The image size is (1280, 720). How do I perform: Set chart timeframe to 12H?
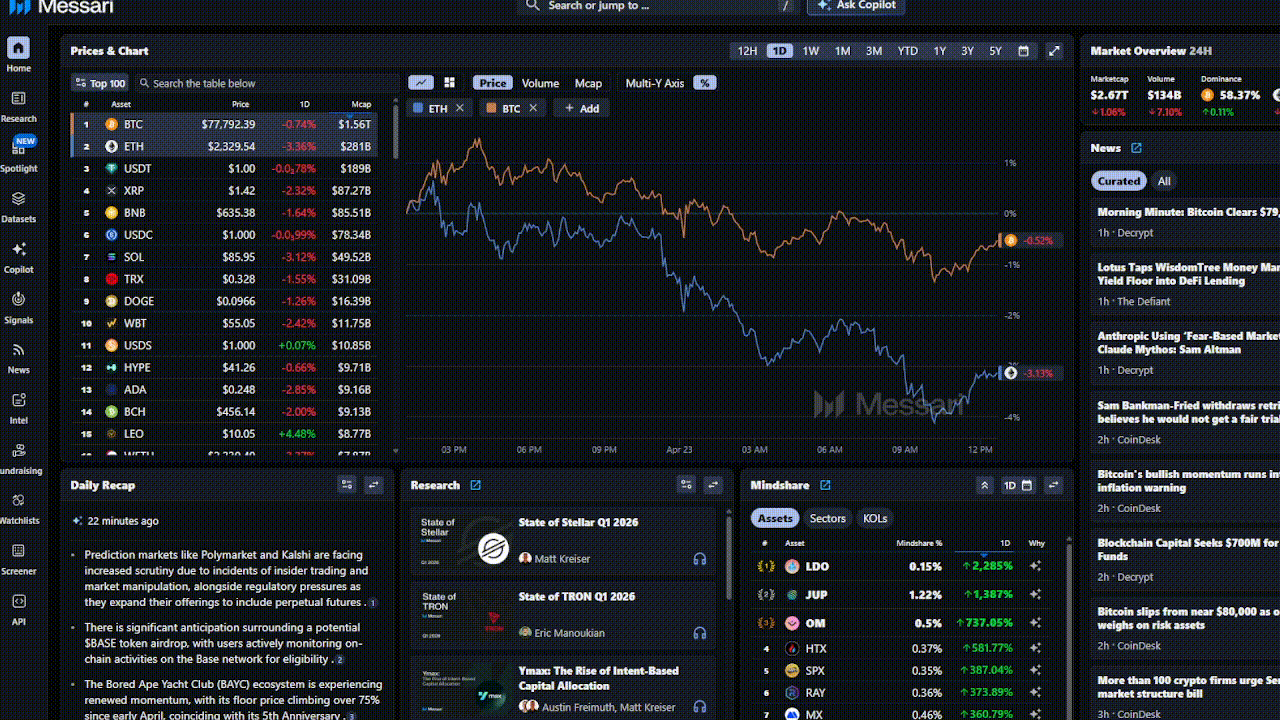pyautogui.click(x=747, y=51)
